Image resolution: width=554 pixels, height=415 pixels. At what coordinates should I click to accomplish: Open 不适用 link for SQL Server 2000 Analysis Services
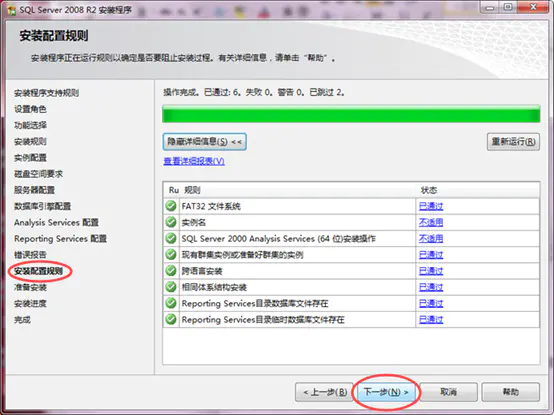click(x=431, y=238)
